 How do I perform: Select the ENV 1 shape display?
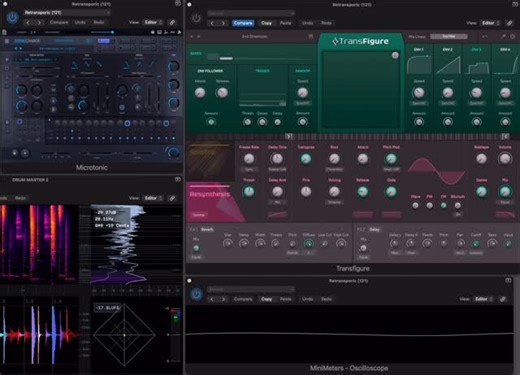pos(419,65)
